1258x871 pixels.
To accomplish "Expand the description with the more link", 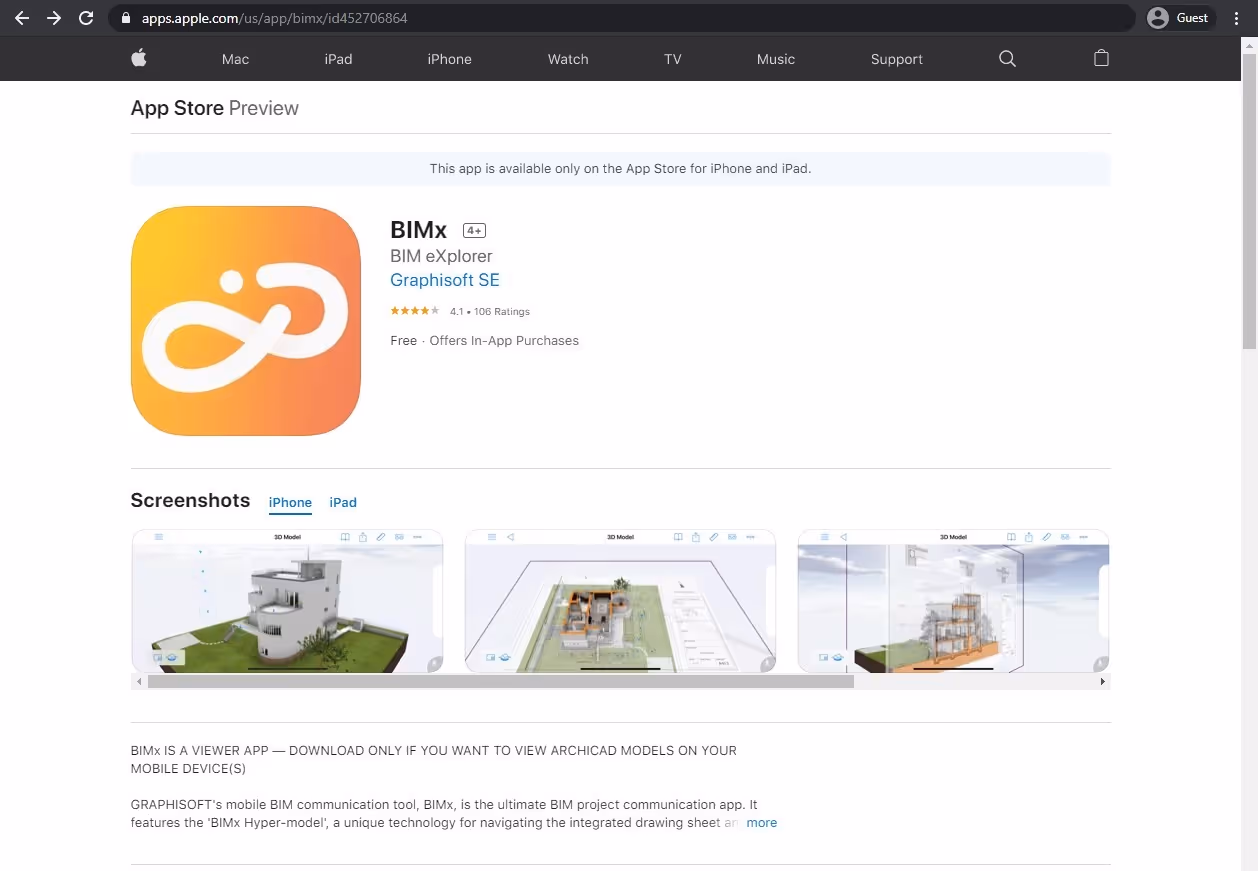I will pos(762,822).
